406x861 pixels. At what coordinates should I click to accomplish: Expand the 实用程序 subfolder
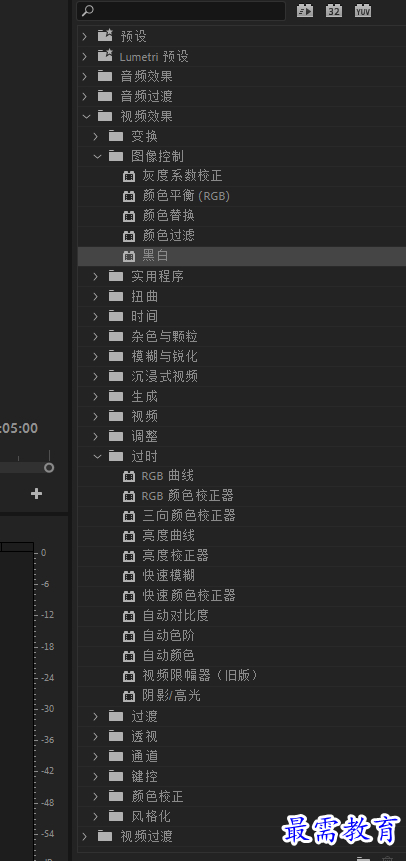(x=96, y=276)
